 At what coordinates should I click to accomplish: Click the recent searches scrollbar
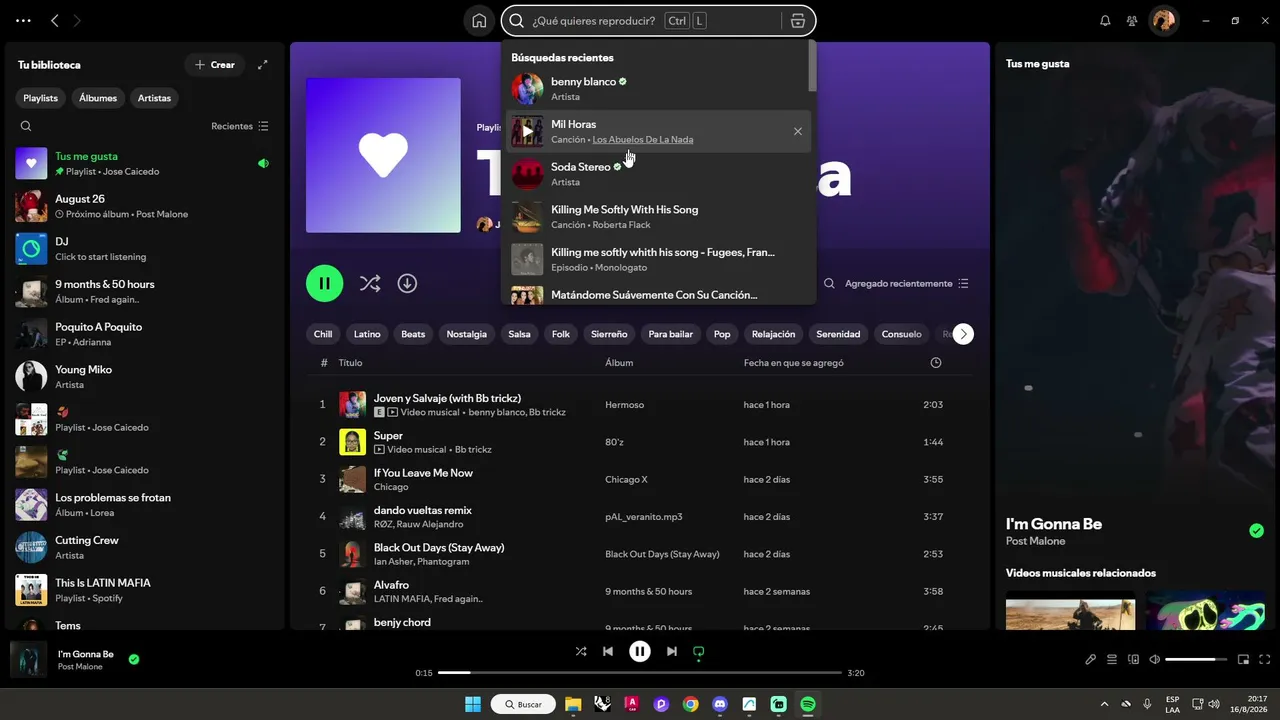click(x=812, y=68)
